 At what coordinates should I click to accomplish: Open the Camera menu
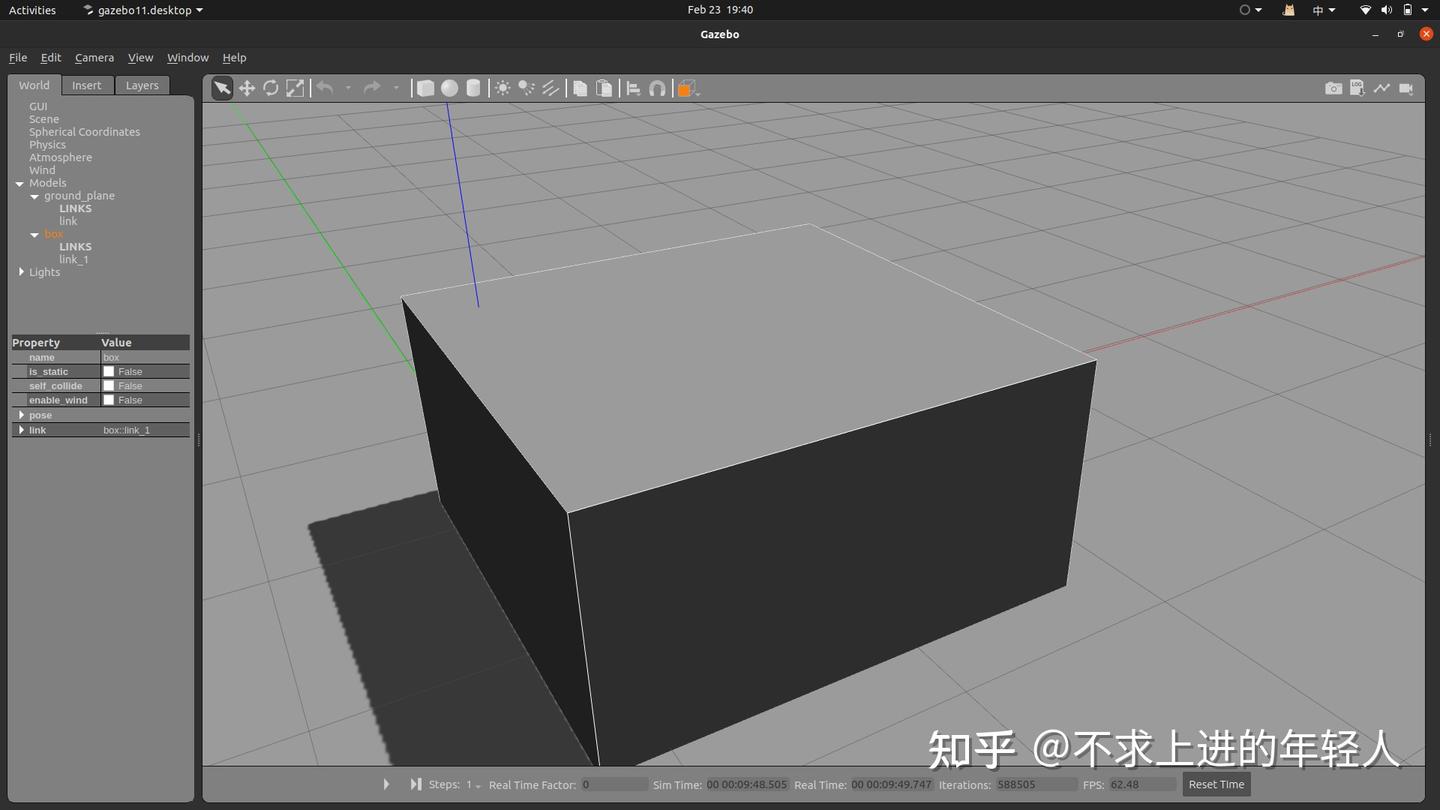pyautogui.click(x=94, y=57)
